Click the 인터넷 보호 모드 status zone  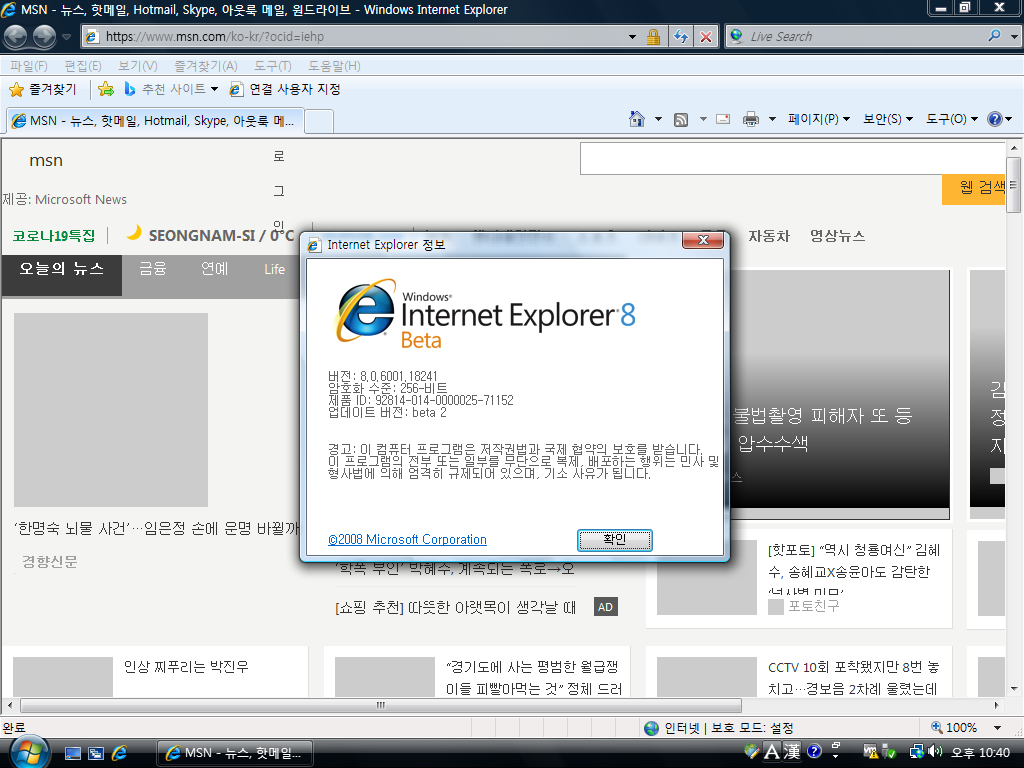[718, 728]
